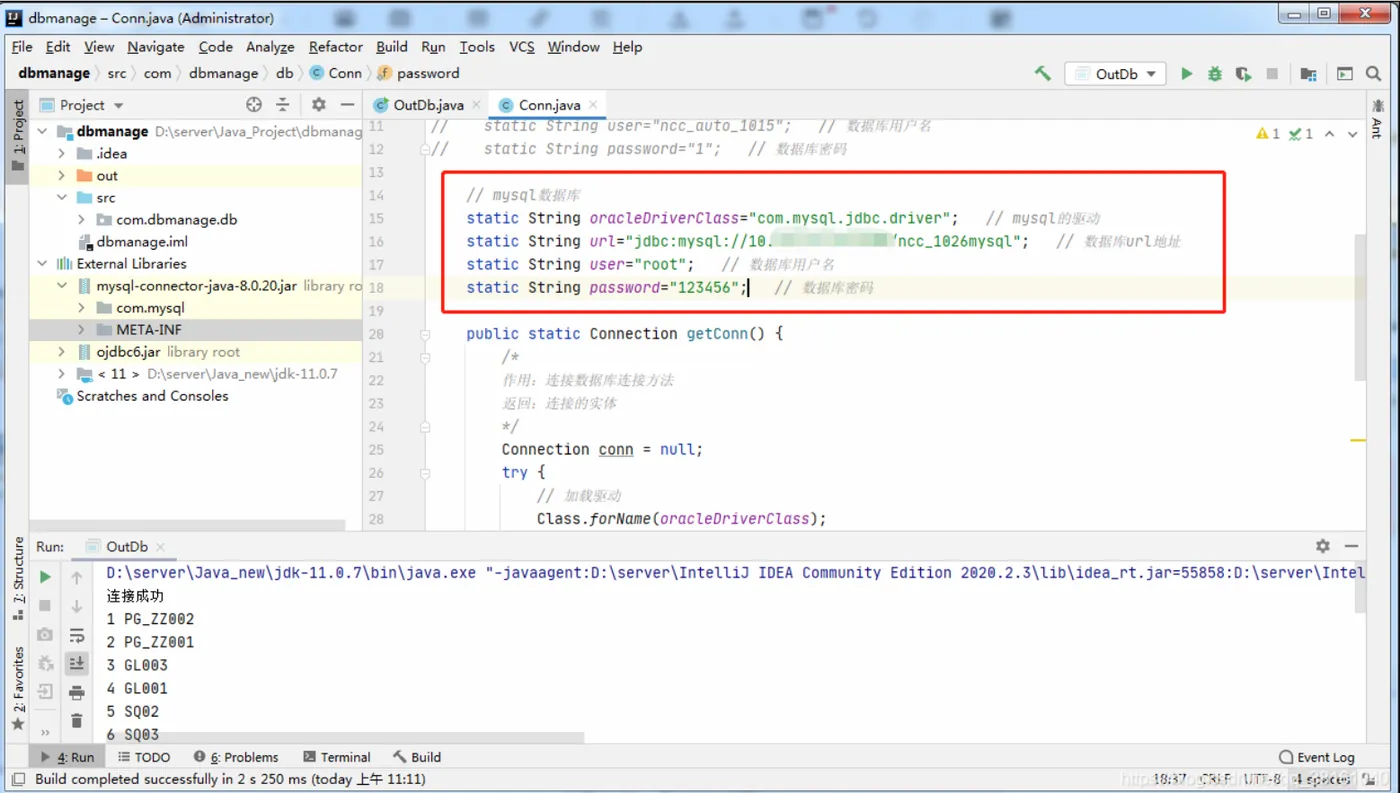Toggle scroll to end in the Run console
The width and height of the screenshot is (1400, 793).
point(77,663)
